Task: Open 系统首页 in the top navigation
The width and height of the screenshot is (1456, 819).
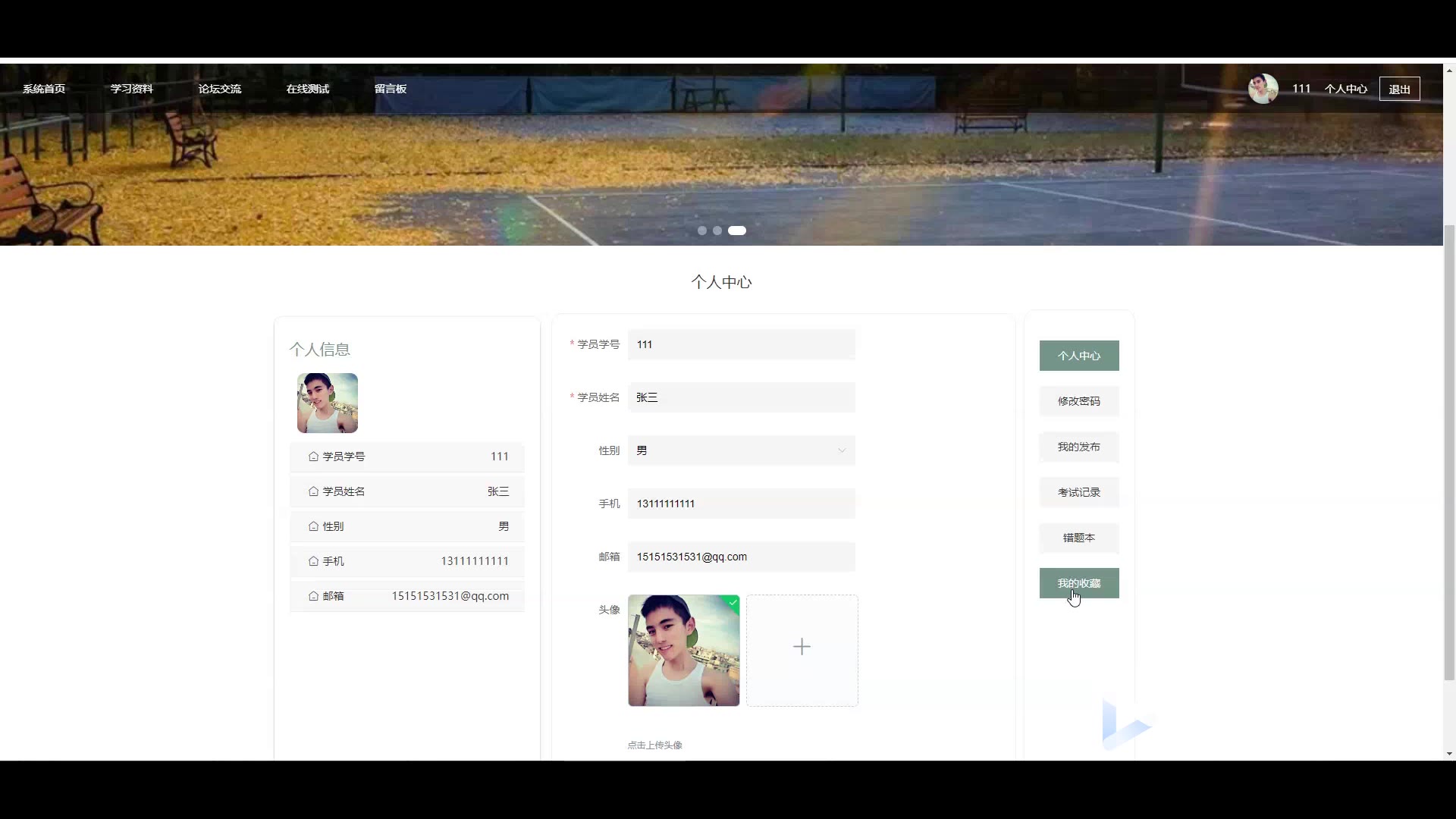Action: [44, 89]
